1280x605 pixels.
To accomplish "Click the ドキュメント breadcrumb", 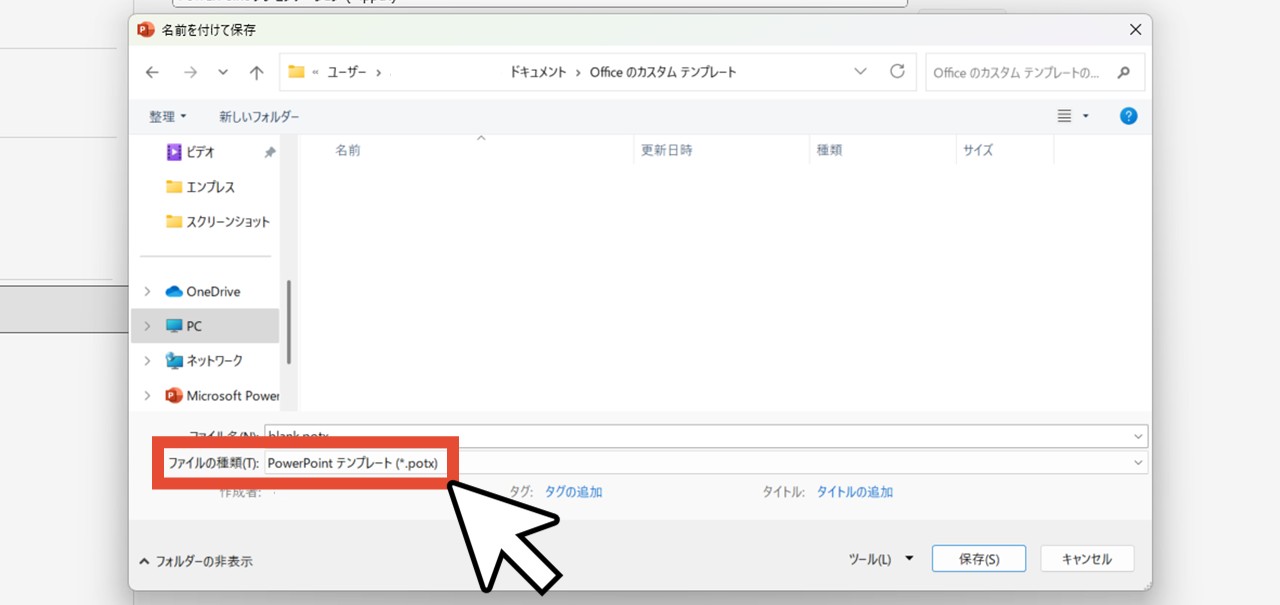I will (x=537, y=72).
